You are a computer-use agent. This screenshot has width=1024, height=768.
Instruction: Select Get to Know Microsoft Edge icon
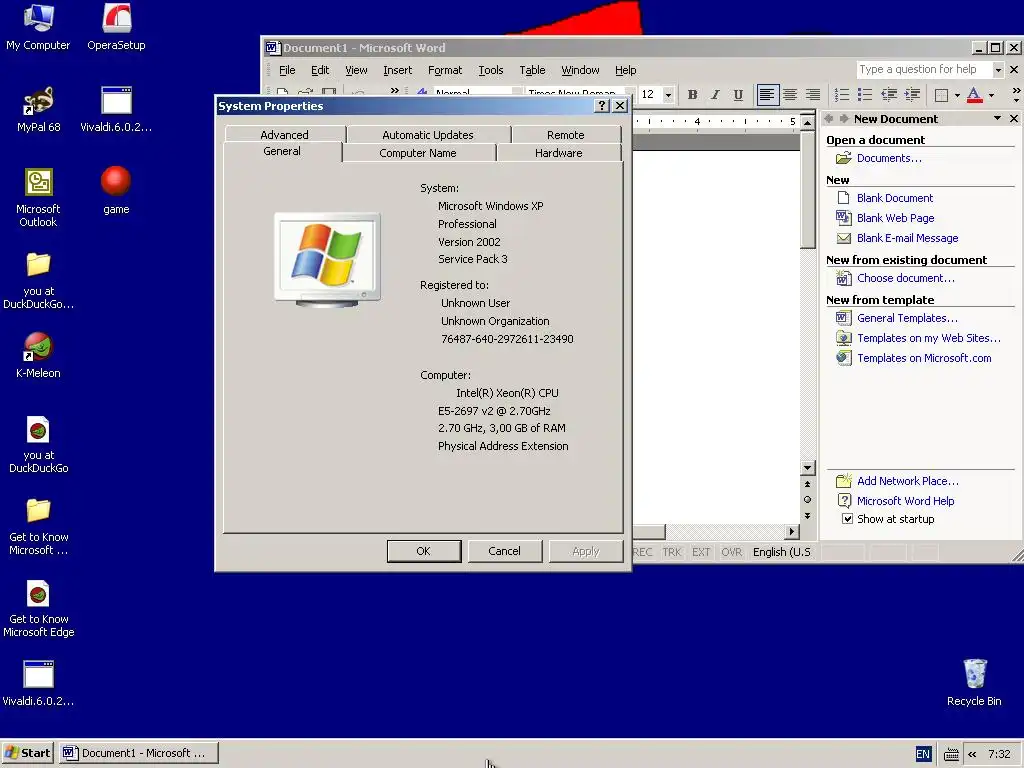click(39, 609)
